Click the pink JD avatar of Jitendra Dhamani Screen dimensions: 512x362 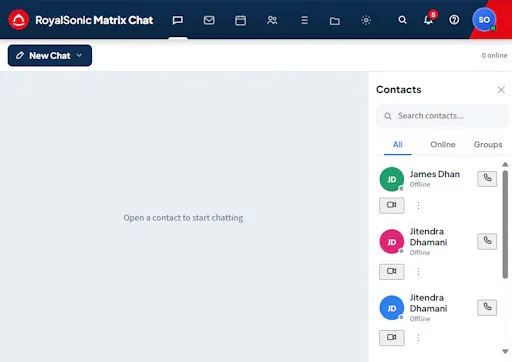point(392,242)
